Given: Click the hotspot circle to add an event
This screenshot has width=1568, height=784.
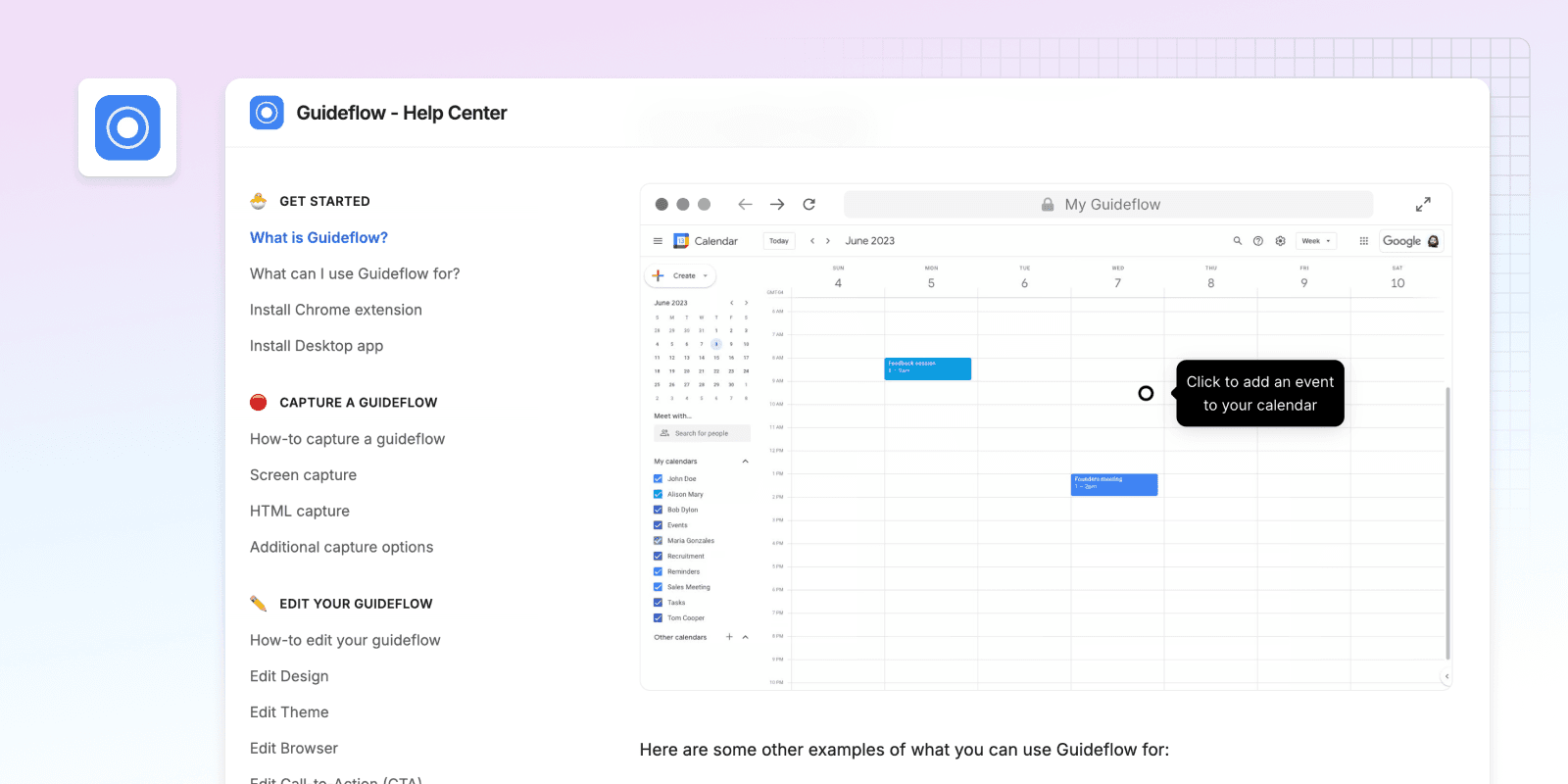Looking at the screenshot, I should click(1146, 393).
